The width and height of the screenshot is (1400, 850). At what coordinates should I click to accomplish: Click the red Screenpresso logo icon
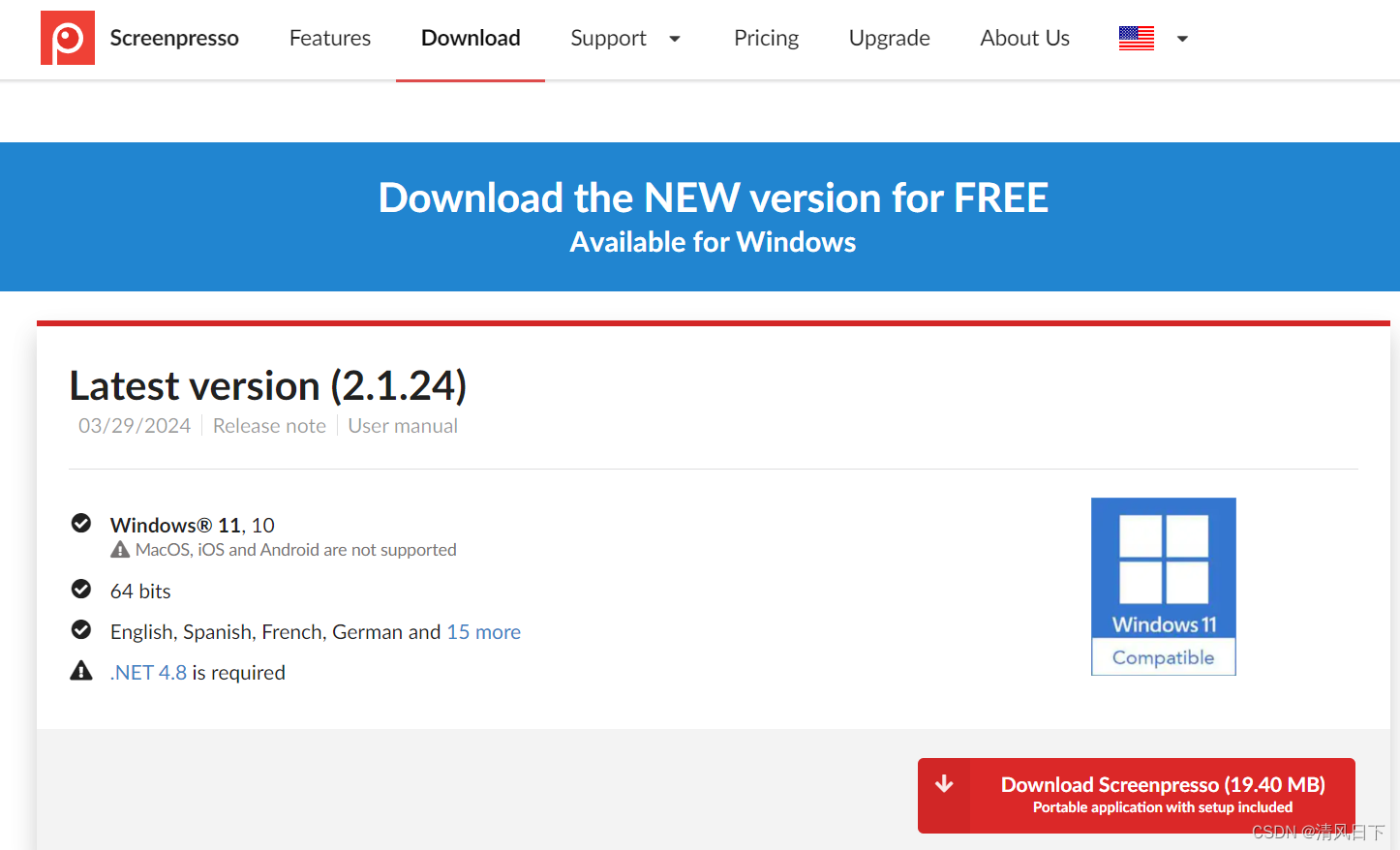[68, 38]
